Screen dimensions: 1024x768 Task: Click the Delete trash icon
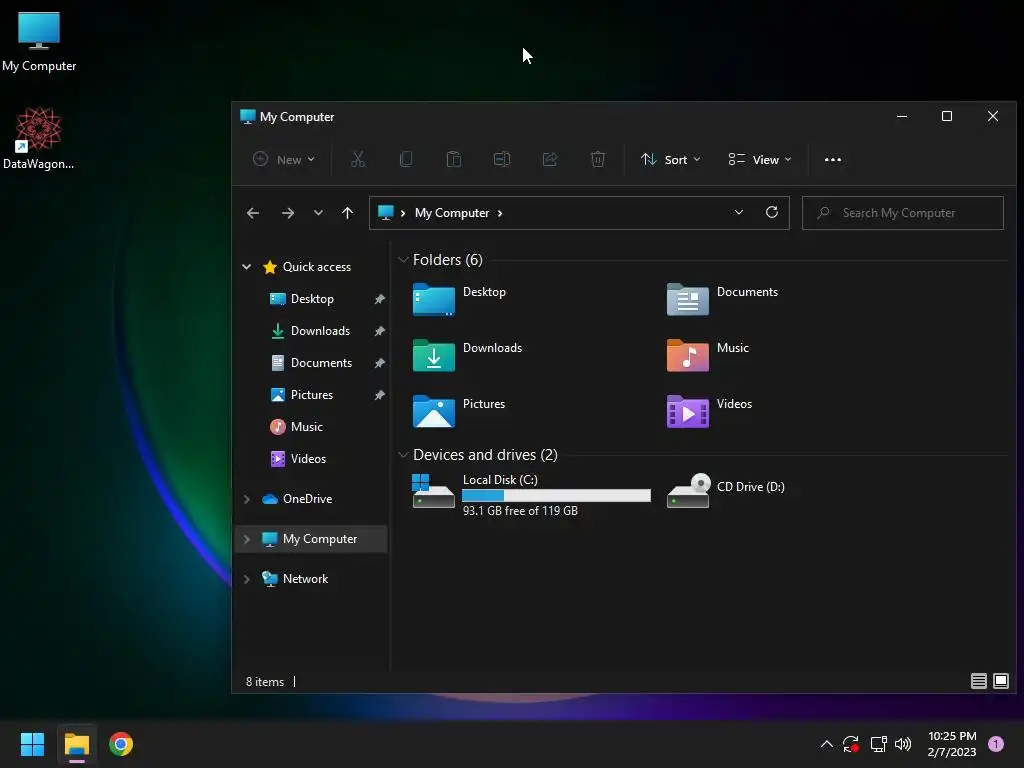point(598,159)
